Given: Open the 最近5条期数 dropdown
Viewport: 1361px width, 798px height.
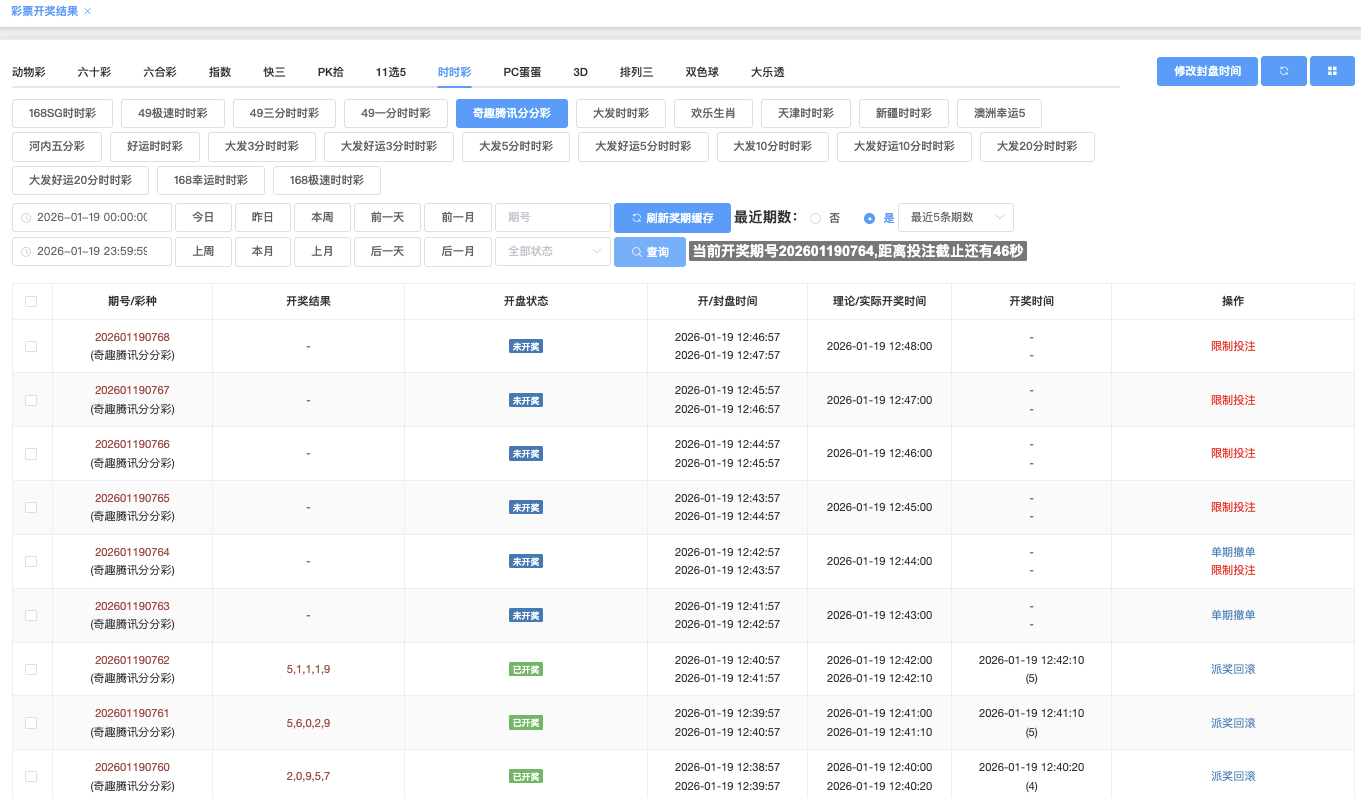Looking at the screenshot, I should coord(955,218).
